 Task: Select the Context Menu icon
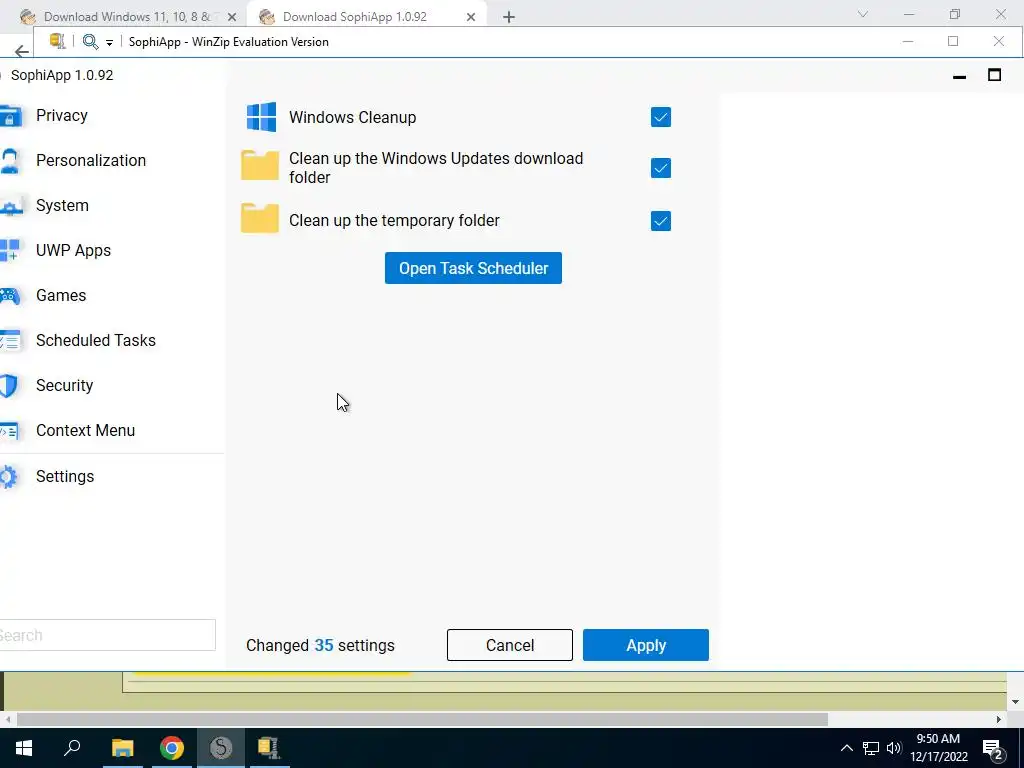click(9, 431)
